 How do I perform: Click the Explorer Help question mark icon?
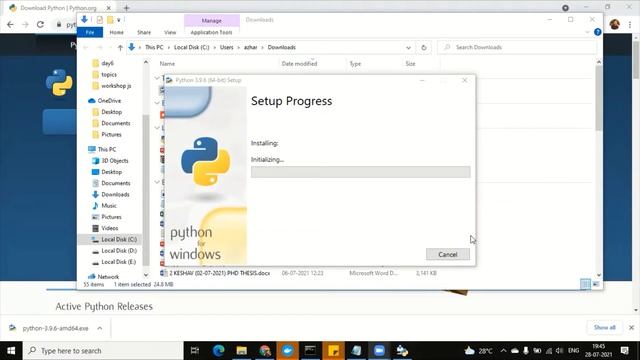[598, 32]
